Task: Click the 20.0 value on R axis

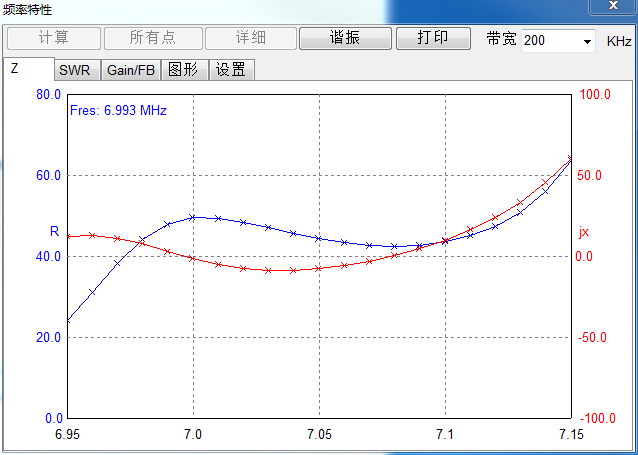Action: pos(48,337)
